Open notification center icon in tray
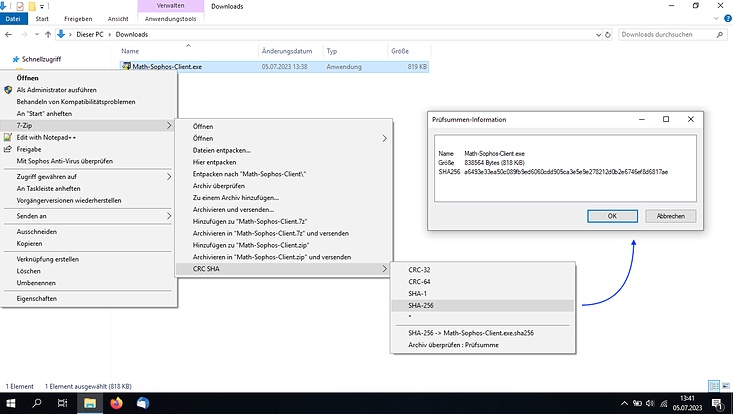Image resolution: width=733 pixels, height=414 pixels. click(718, 403)
